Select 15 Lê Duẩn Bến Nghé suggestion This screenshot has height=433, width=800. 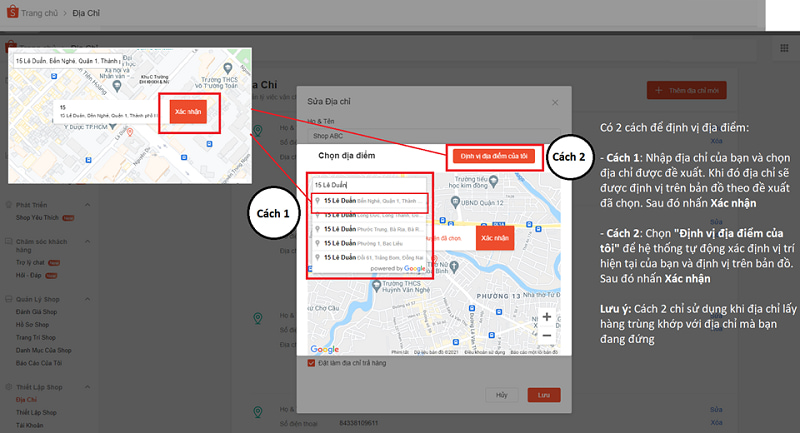click(370, 202)
